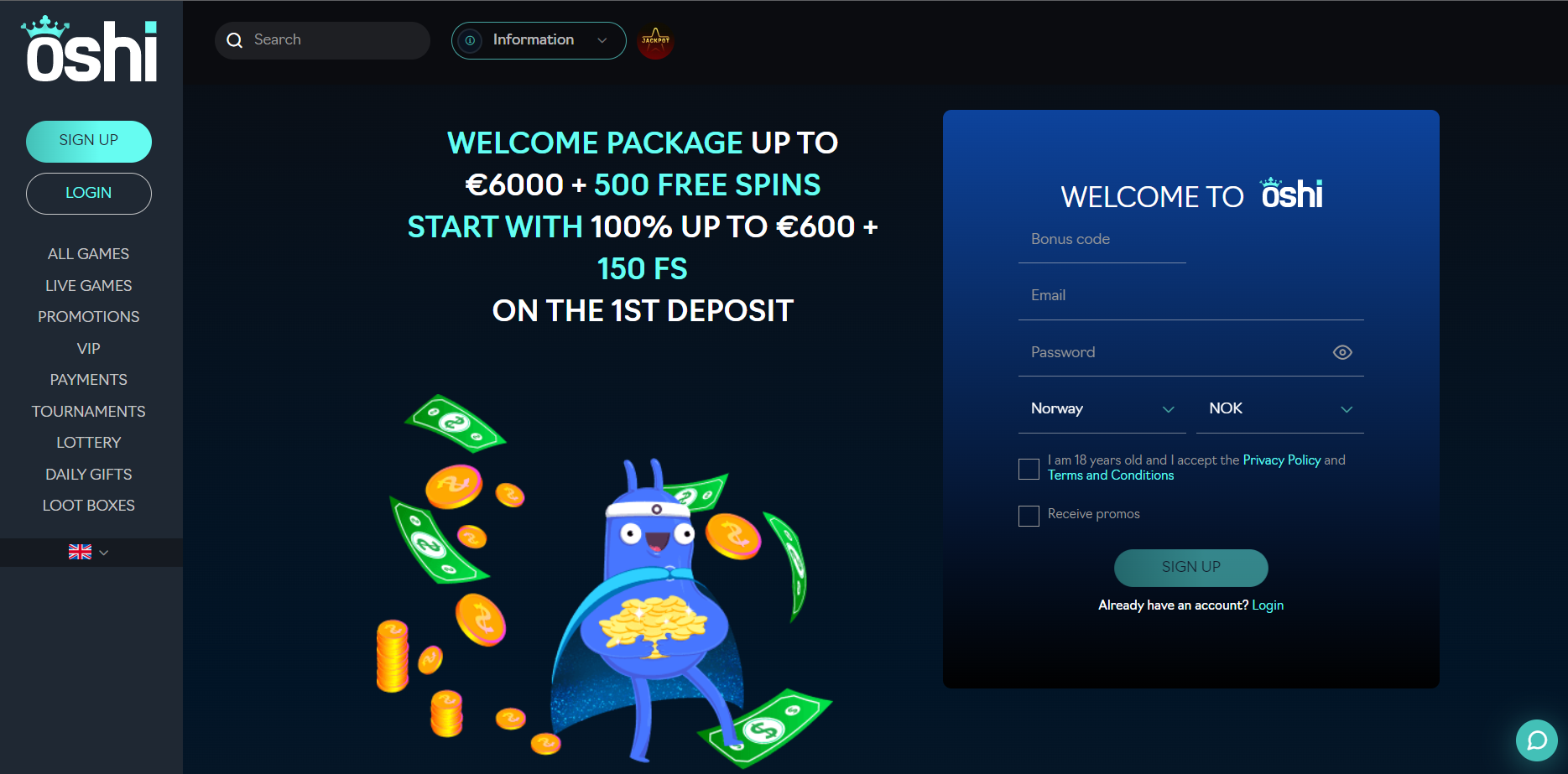Click the Oshi logo in the signup form

pos(1292,194)
